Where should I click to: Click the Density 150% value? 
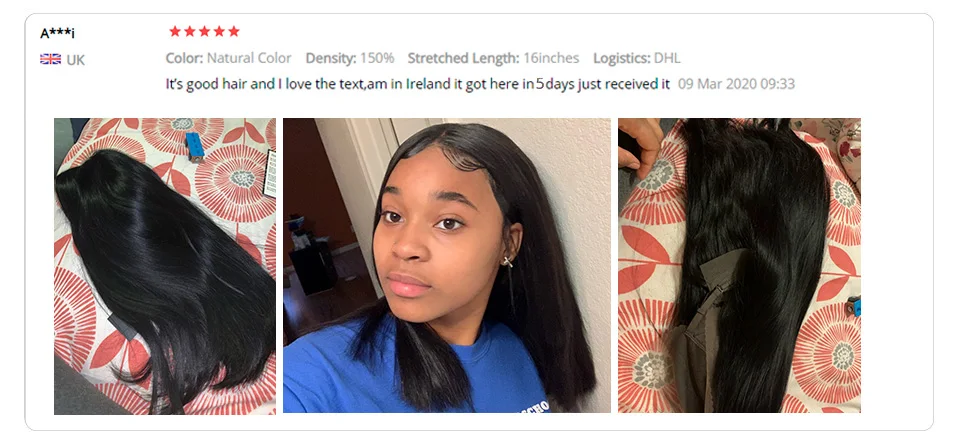coord(377,58)
